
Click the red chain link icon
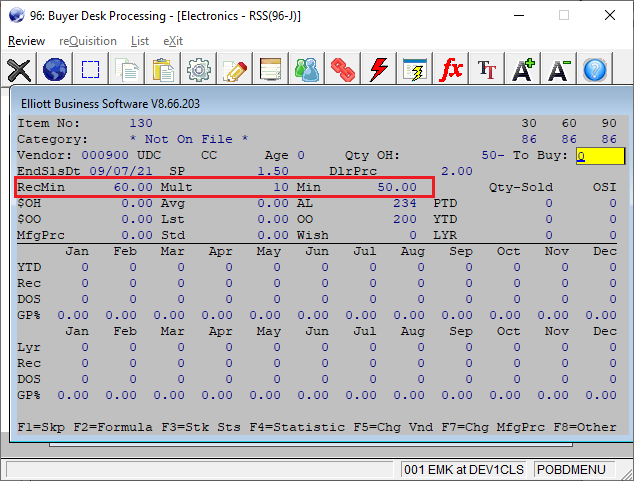point(343,70)
